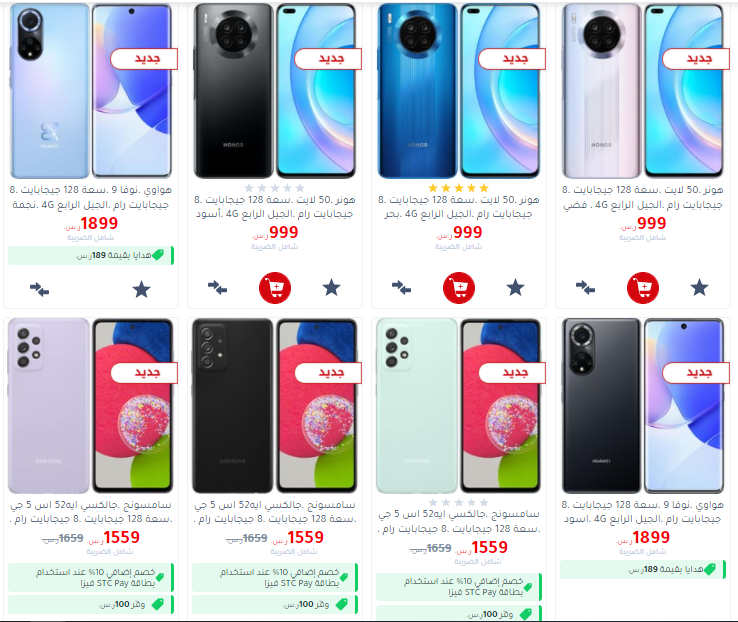Compare the black Honor 50 Lite

[x=217, y=287]
